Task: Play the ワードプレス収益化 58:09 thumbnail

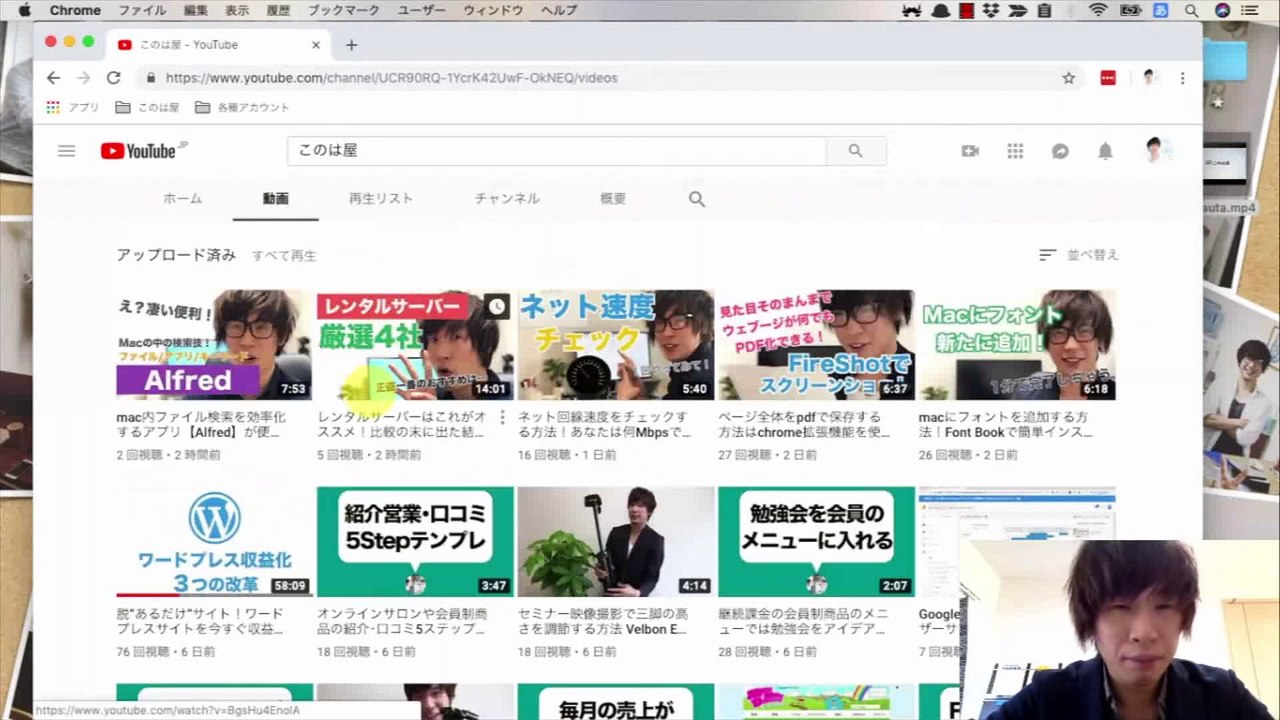Action: [214, 542]
